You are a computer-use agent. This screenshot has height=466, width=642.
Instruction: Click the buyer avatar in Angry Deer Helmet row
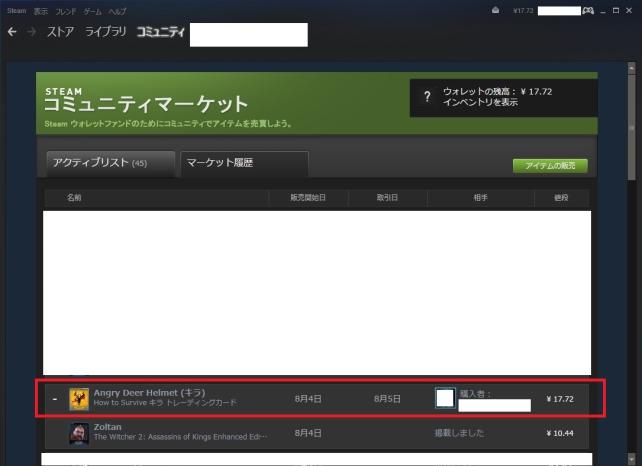(445, 398)
